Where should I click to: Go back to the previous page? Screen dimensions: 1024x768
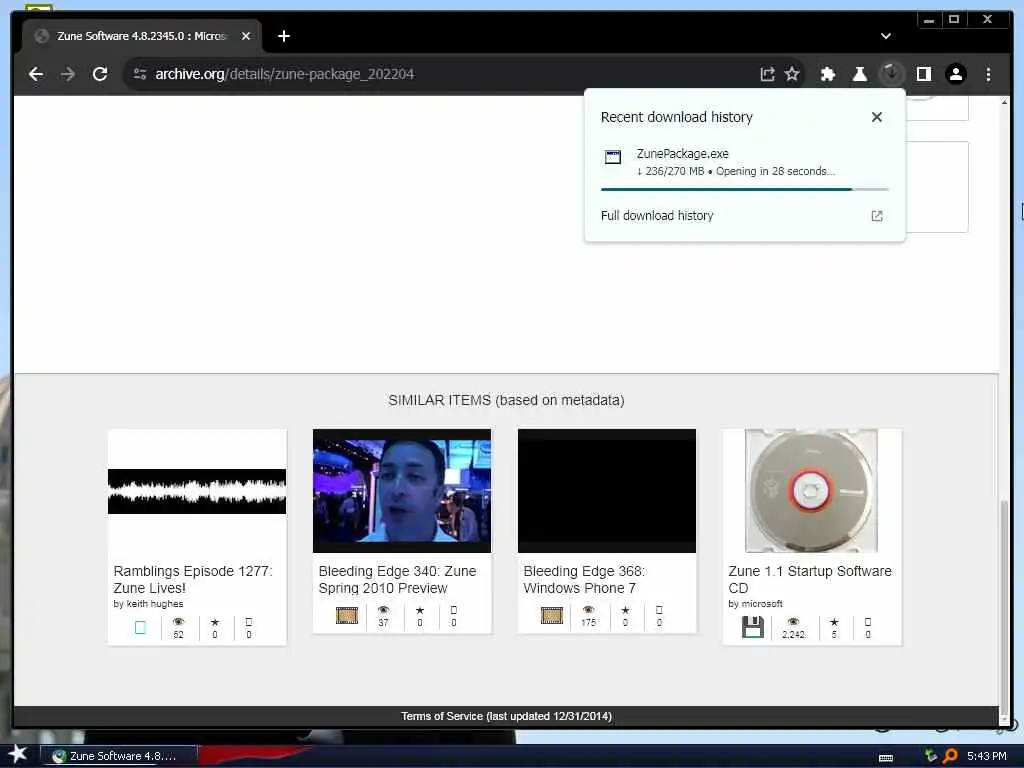tap(36, 74)
